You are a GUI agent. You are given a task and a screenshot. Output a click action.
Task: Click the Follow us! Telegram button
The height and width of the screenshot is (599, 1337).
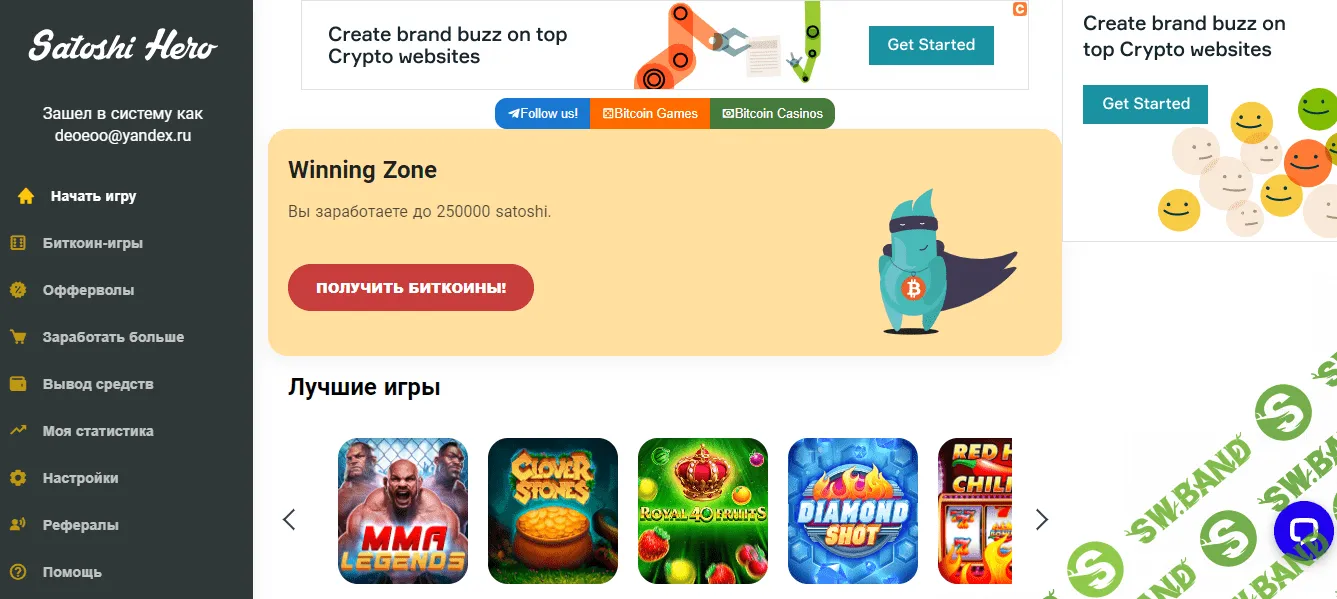pyautogui.click(x=543, y=113)
